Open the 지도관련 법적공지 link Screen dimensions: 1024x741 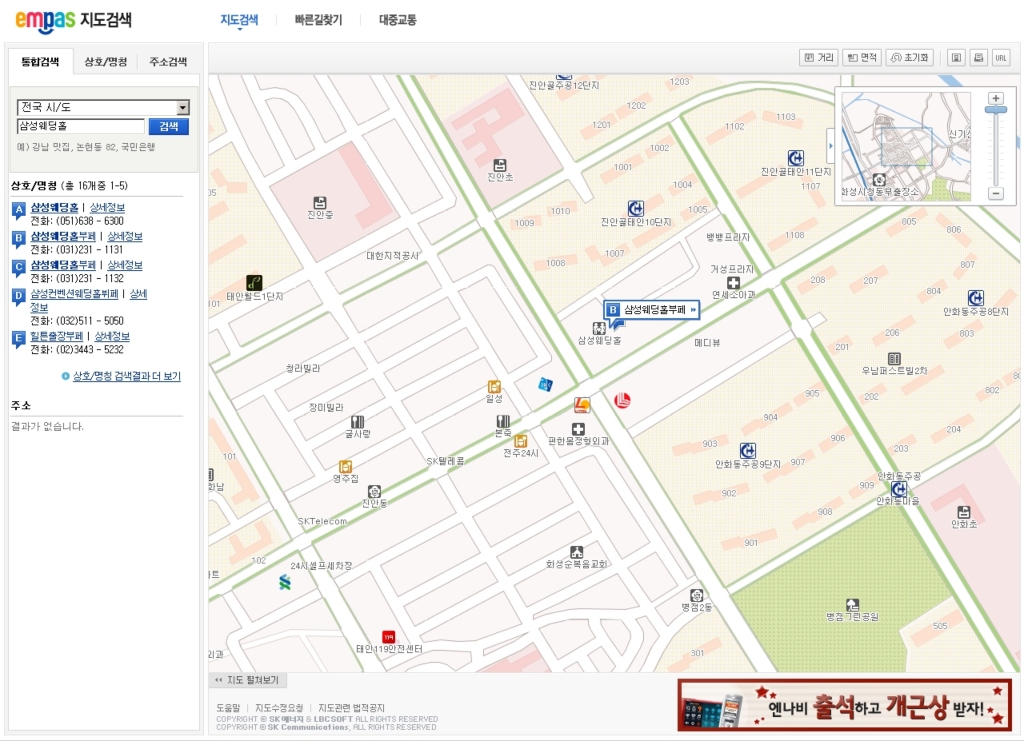click(x=351, y=708)
